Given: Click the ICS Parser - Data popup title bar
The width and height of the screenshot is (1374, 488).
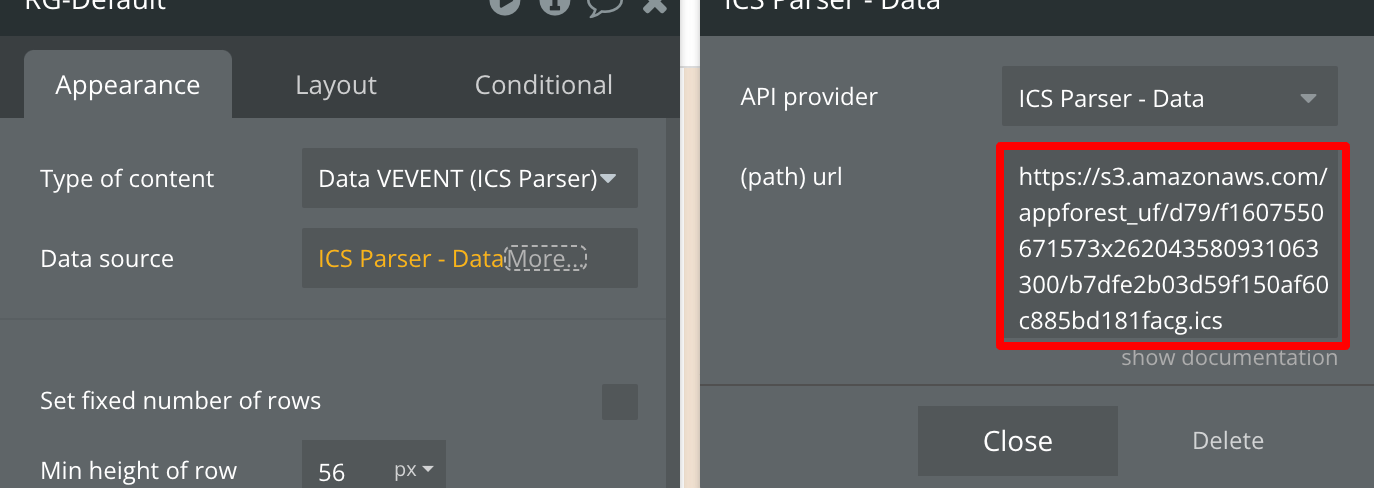Looking at the screenshot, I should (1000, 6).
